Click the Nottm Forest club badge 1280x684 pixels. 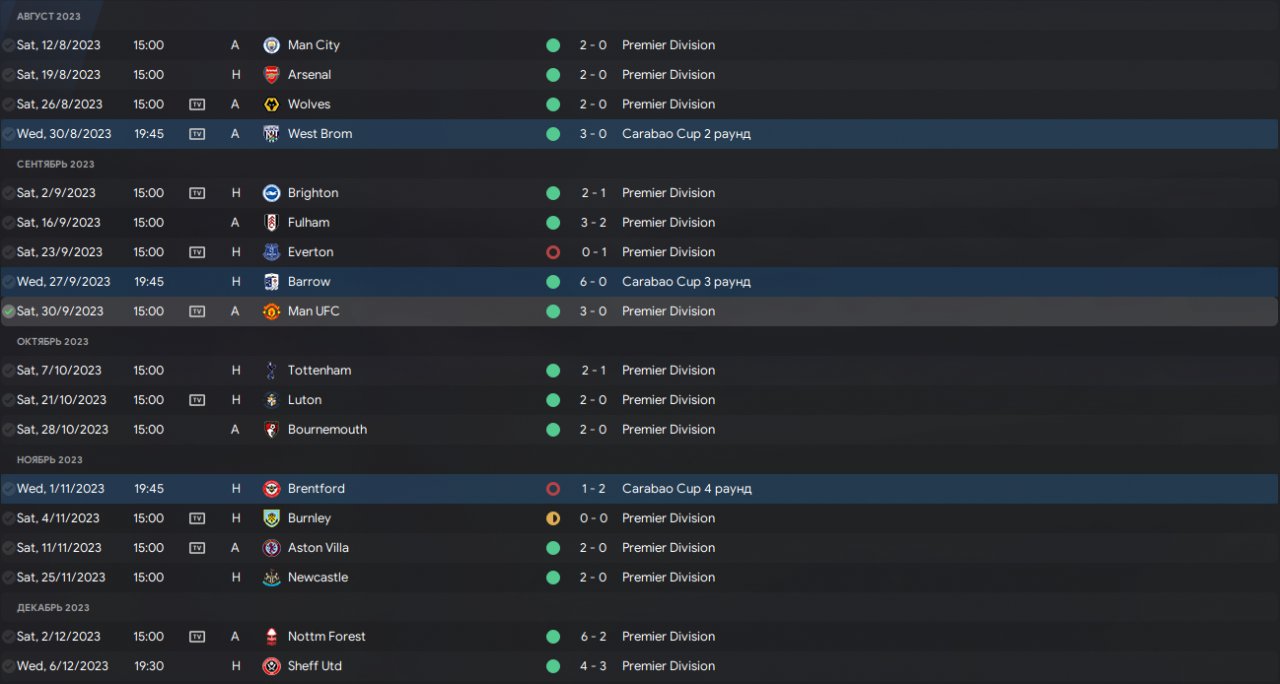[x=271, y=636]
